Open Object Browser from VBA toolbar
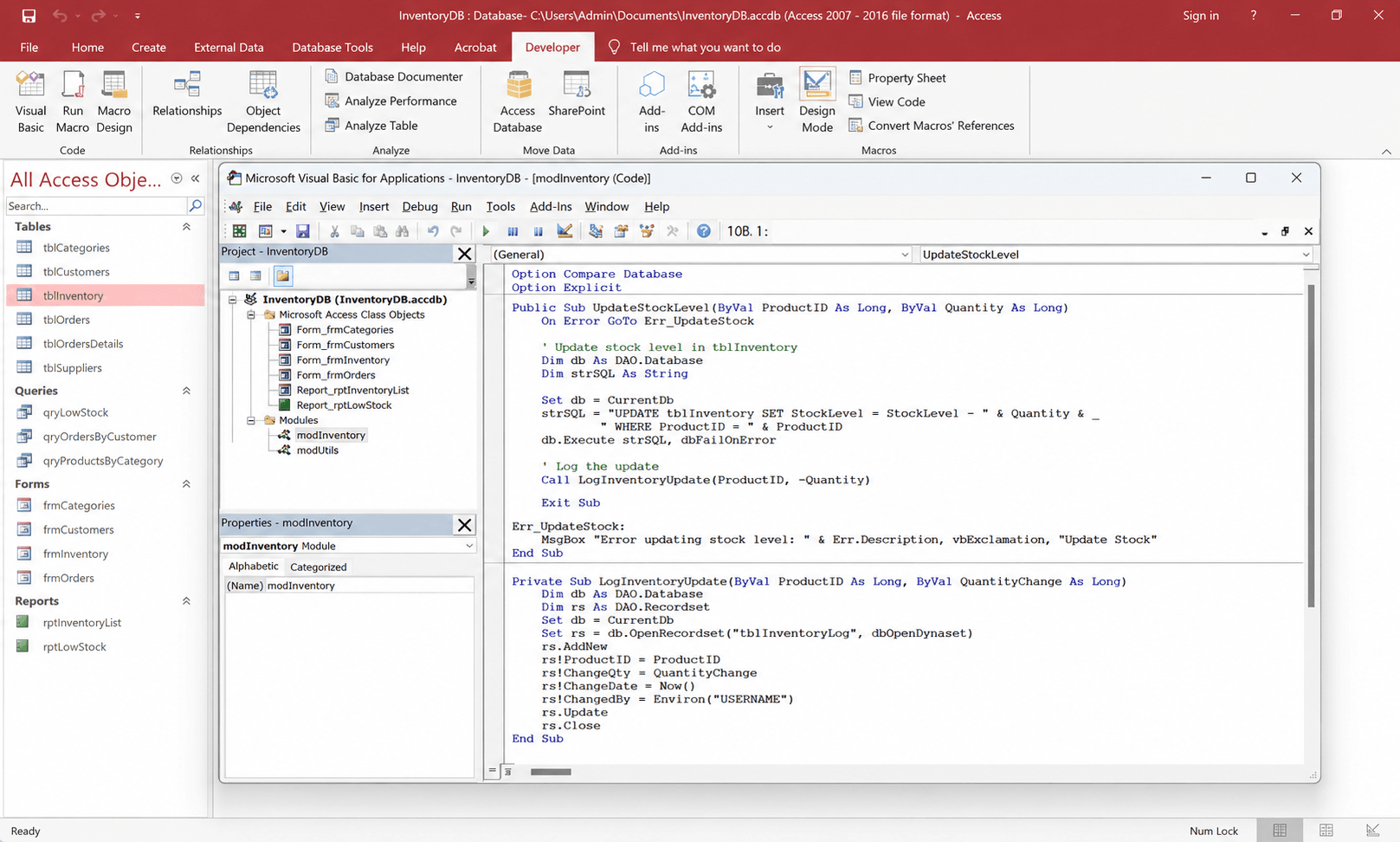 pyautogui.click(x=647, y=231)
